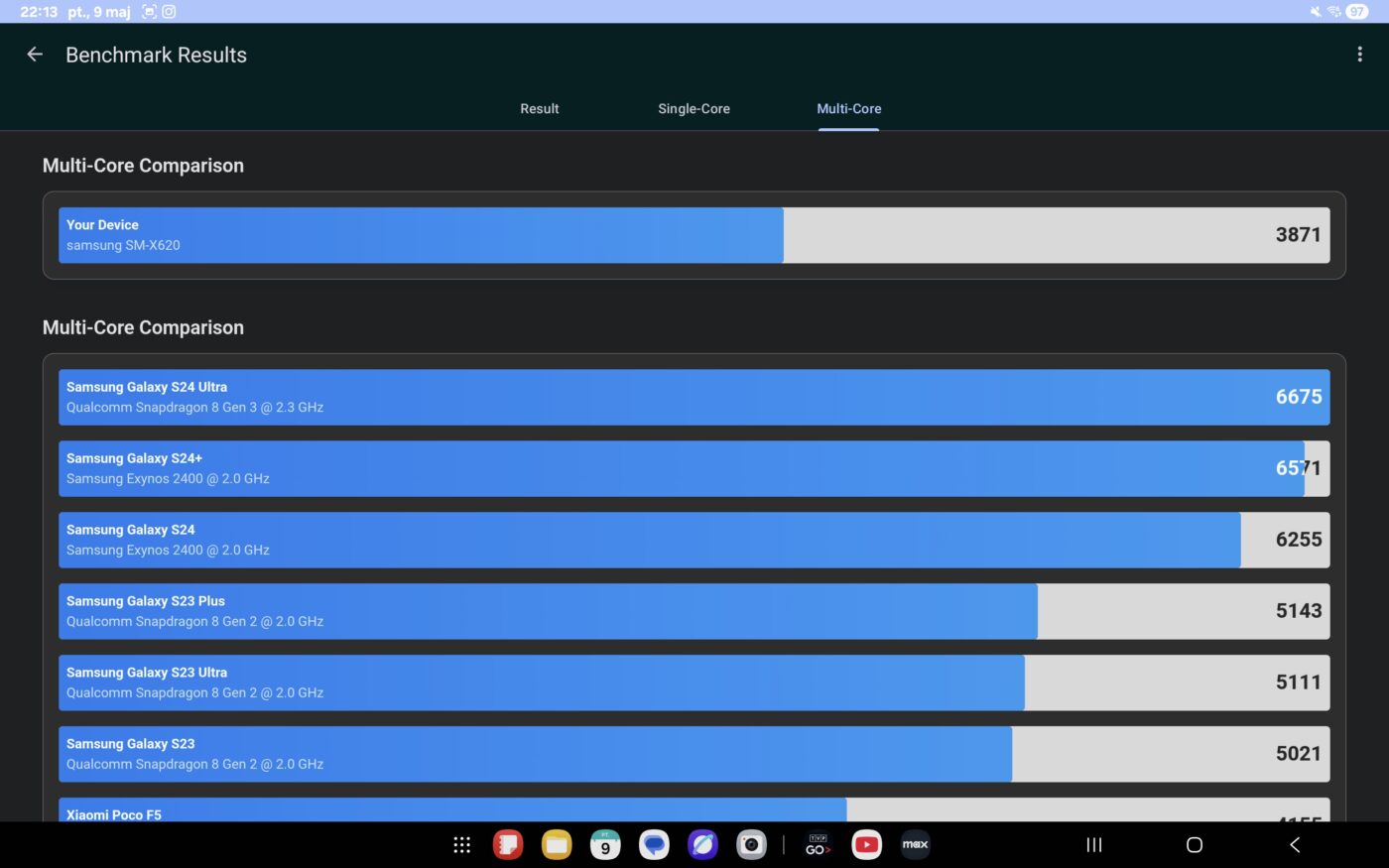This screenshot has width=1389, height=868.
Task: Click the score 5143
Action: 1299,611
